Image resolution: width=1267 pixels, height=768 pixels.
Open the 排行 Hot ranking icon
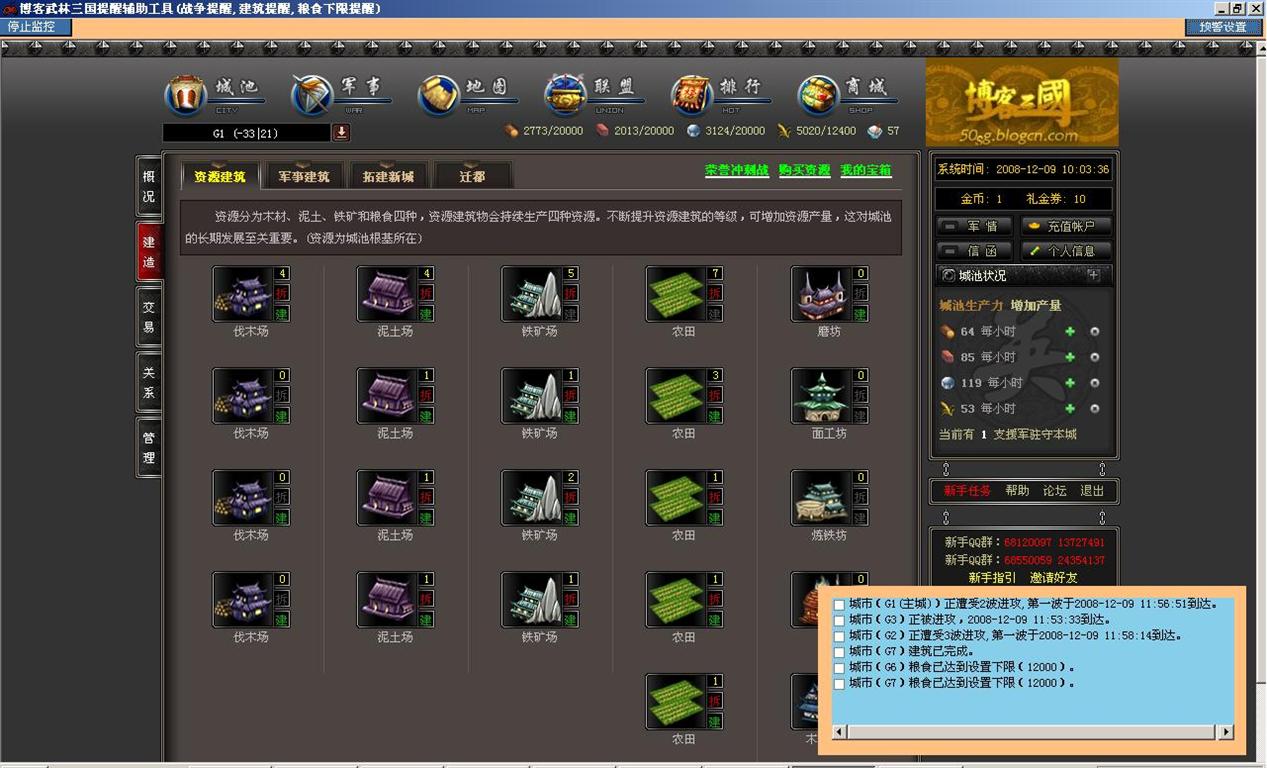tap(691, 95)
